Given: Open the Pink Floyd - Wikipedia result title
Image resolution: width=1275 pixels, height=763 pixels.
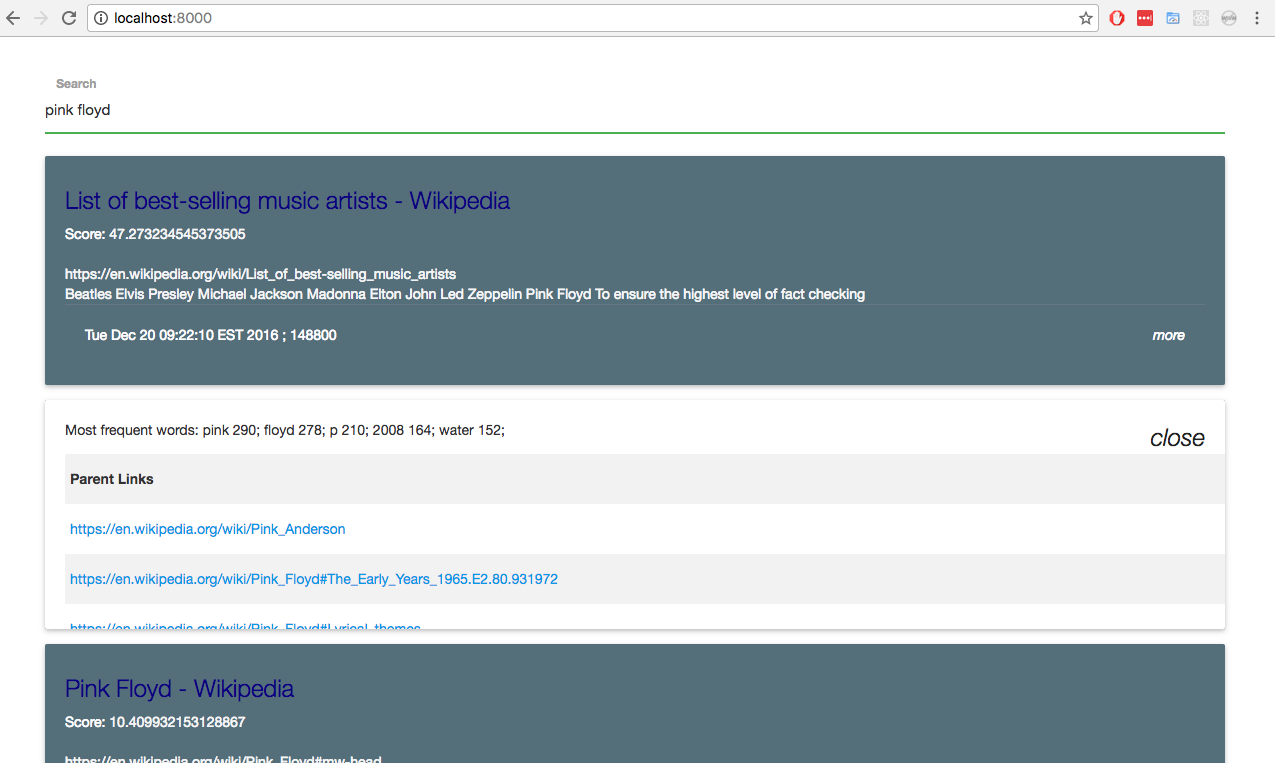Looking at the screenshot, I should (180, 689).
